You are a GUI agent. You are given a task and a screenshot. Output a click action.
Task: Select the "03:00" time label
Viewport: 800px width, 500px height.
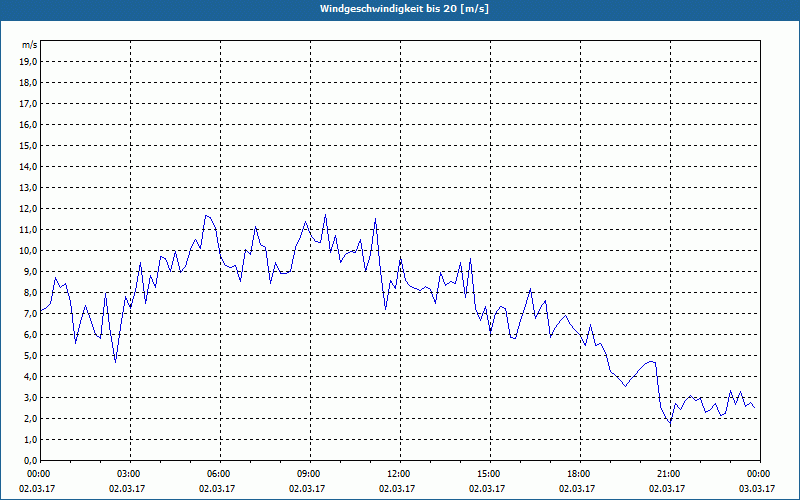click(131, 474)
